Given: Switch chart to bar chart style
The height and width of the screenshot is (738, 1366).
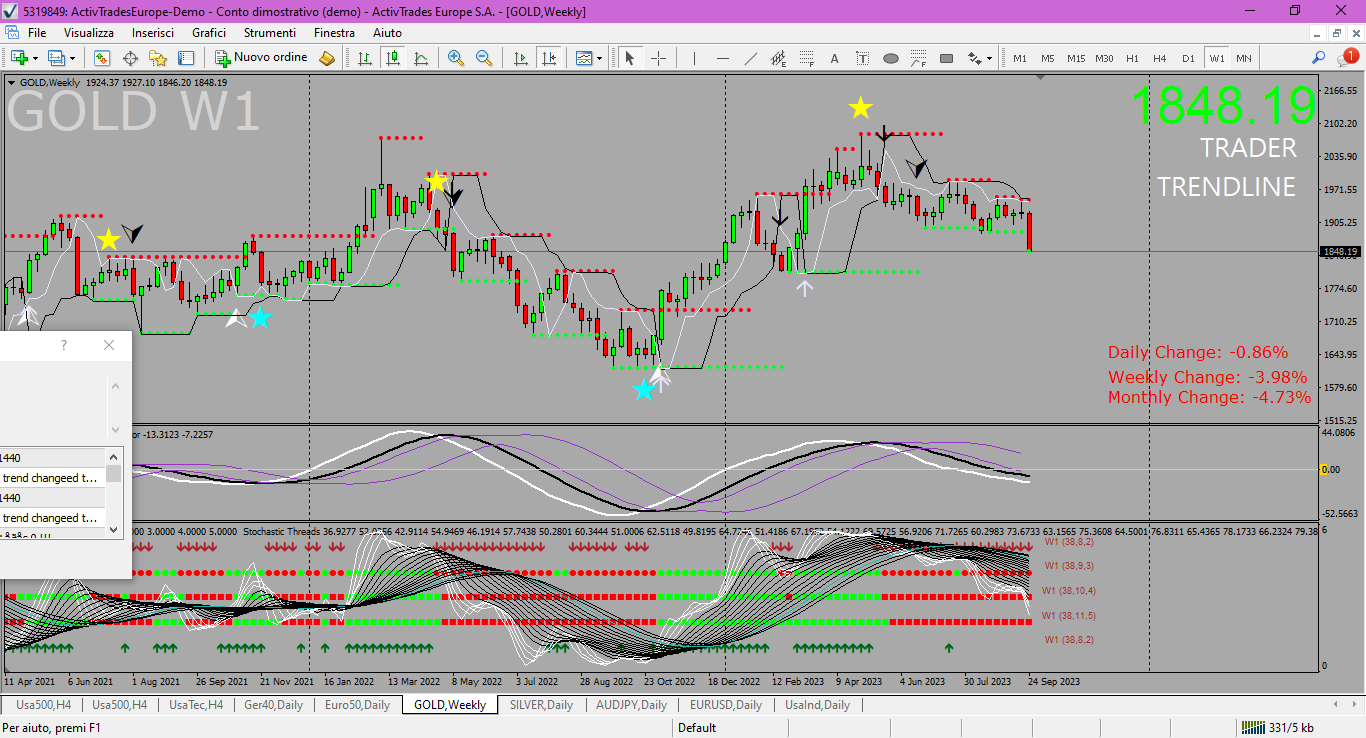Looking at the screenshot, I should 365,58.
